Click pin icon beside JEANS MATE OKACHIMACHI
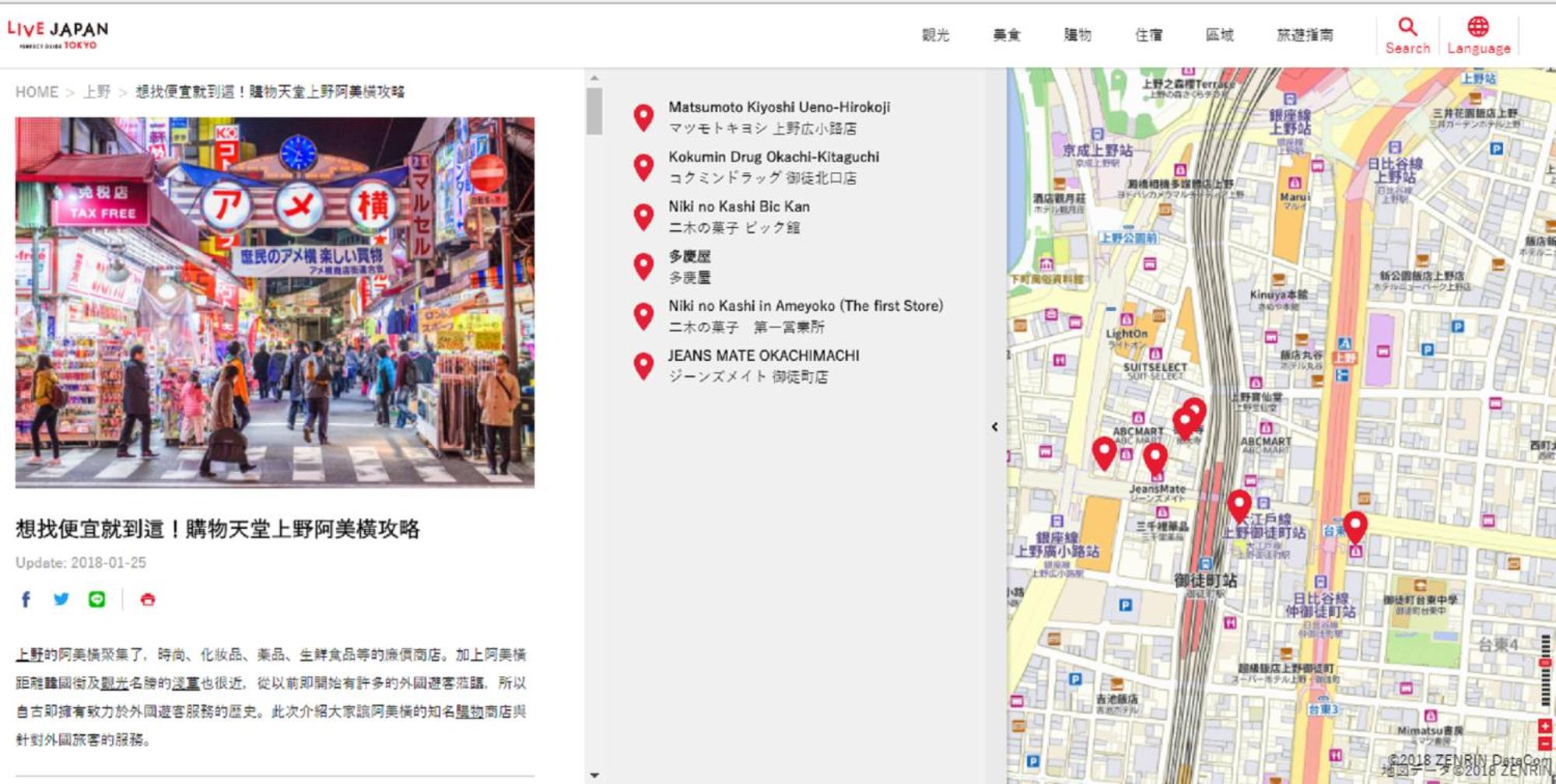The width and height of the screenshot is (1556, 784). pyautogui.click(x=643, y=366)
